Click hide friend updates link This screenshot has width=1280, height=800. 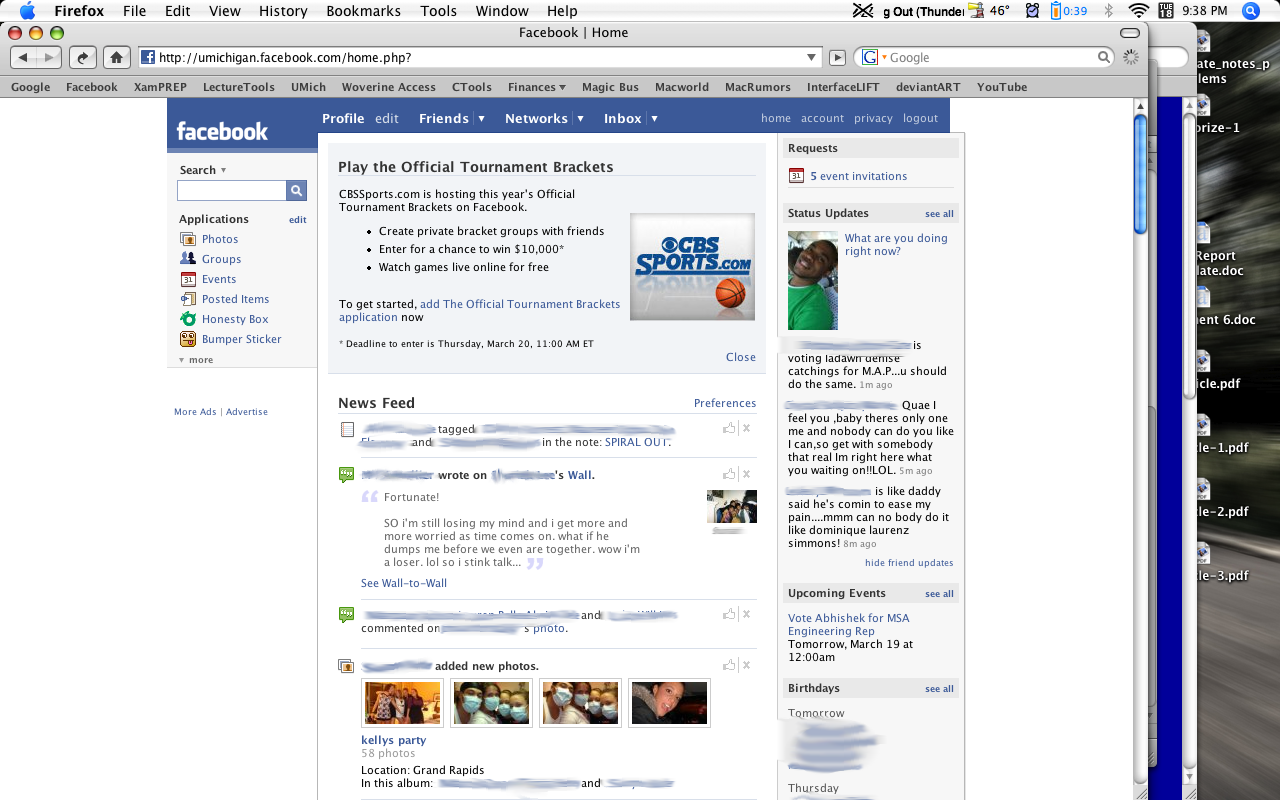coord(909,563)
